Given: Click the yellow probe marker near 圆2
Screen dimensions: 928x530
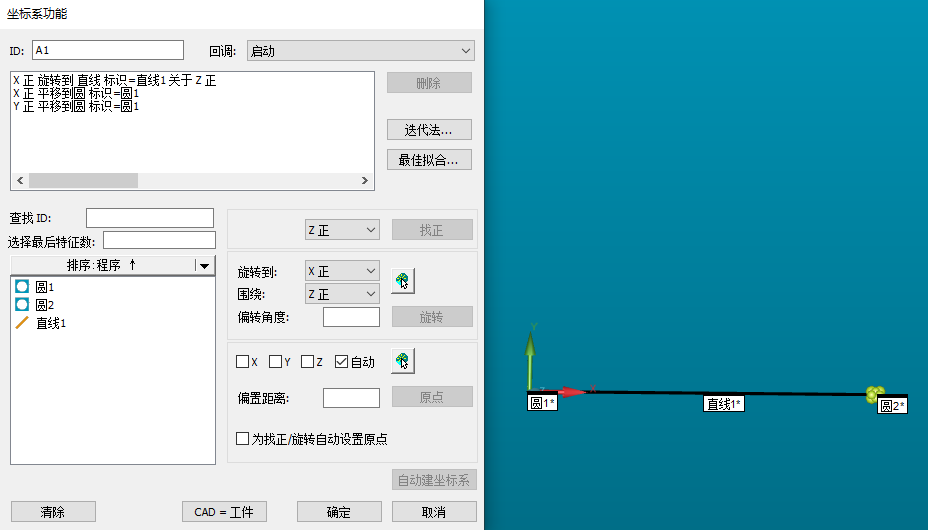Looking at the screenshot, I should click(x=875, y=395).
